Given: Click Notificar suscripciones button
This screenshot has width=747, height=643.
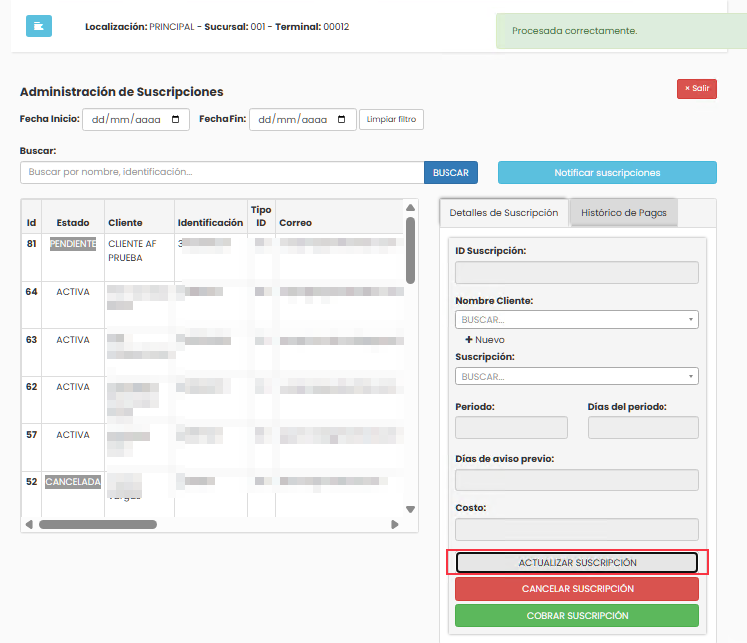Looking at the screenshot, I should 607,172.
